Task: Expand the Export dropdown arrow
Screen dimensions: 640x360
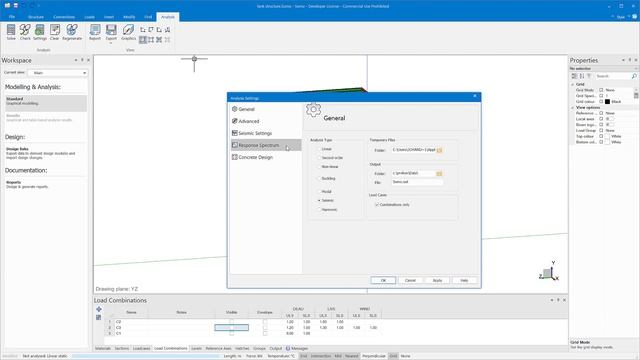Action: point(111,42)
